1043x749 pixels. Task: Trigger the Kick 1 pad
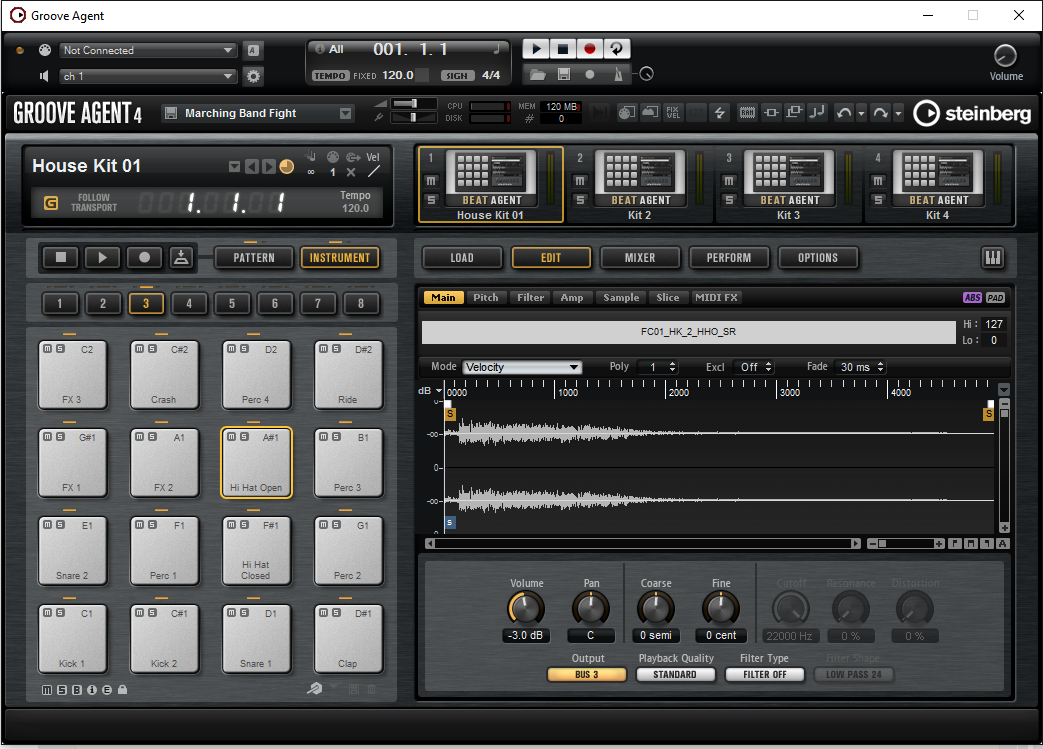coord(72,639)
